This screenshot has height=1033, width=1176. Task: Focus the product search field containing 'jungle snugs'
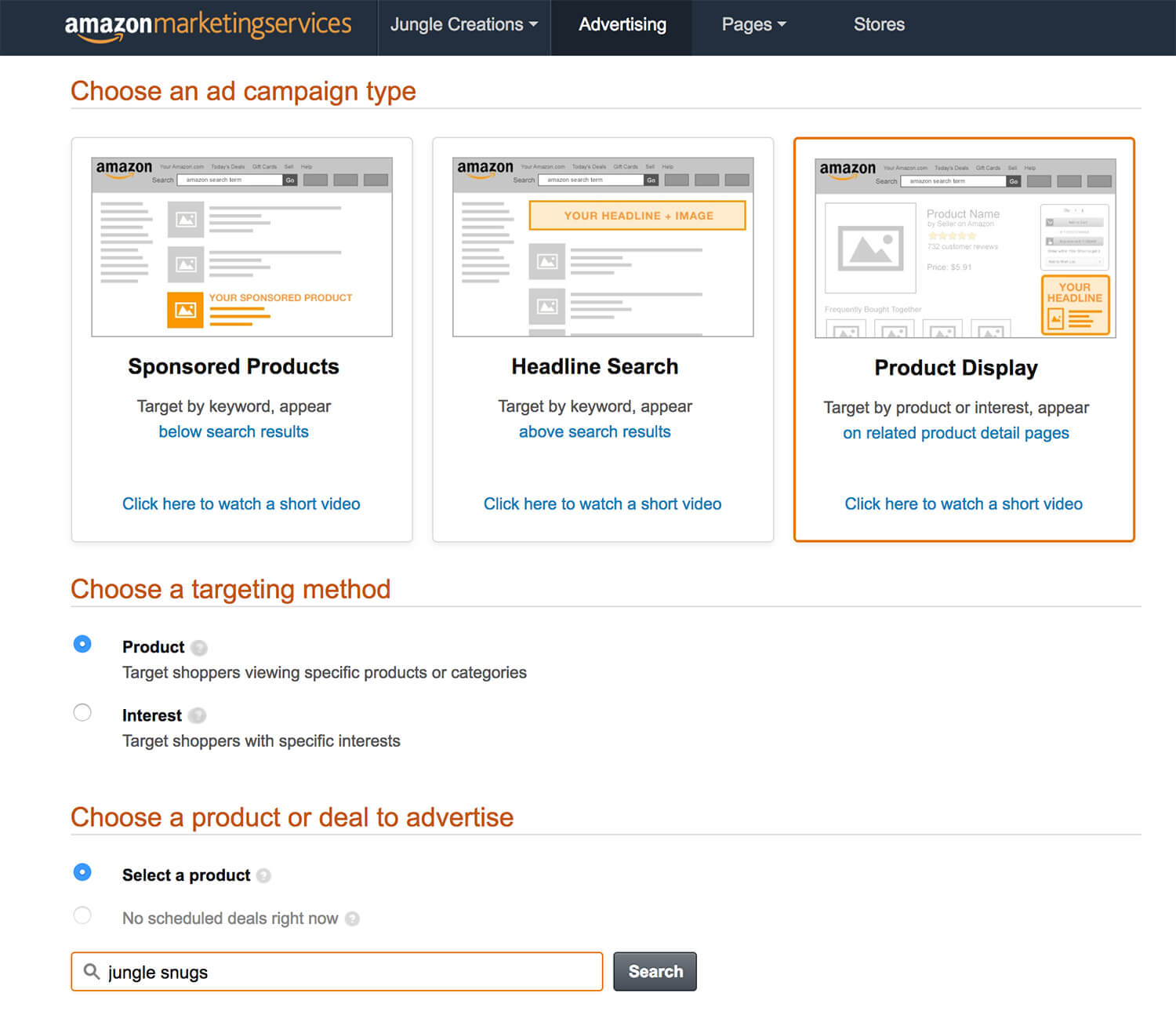[x=337, y=972]
